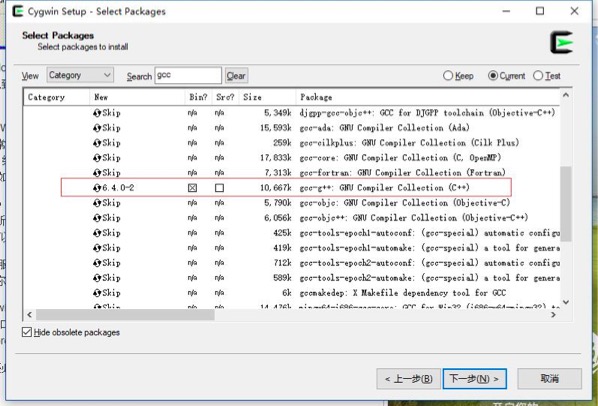Click in the Search input field
Viewport: 598px width, 406px height.
tap(188, 75)
